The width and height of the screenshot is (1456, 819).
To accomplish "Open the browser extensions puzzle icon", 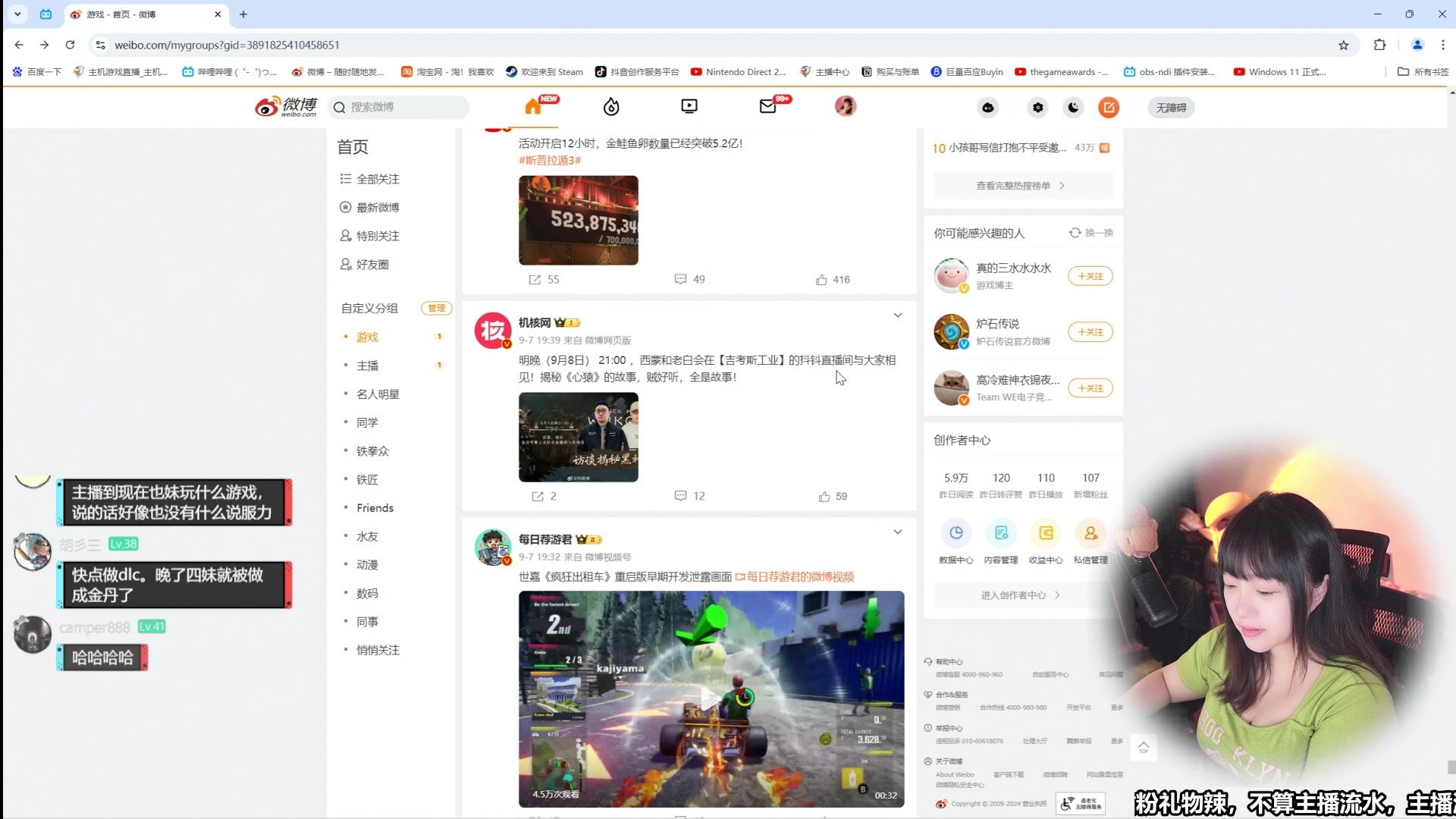I will [x=1379, y=45].
